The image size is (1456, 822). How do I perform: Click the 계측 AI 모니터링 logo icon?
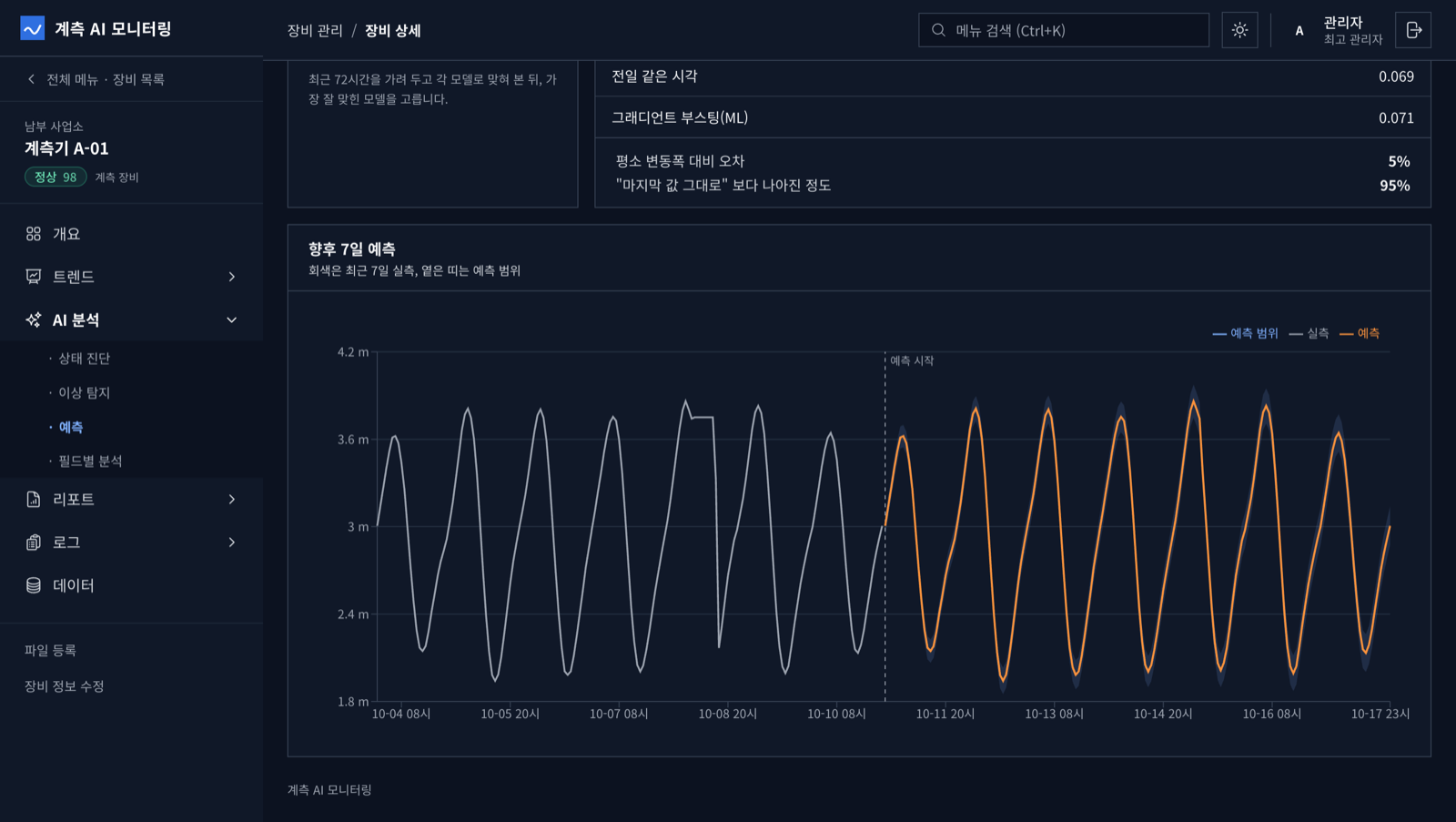[x=33, y=29]
